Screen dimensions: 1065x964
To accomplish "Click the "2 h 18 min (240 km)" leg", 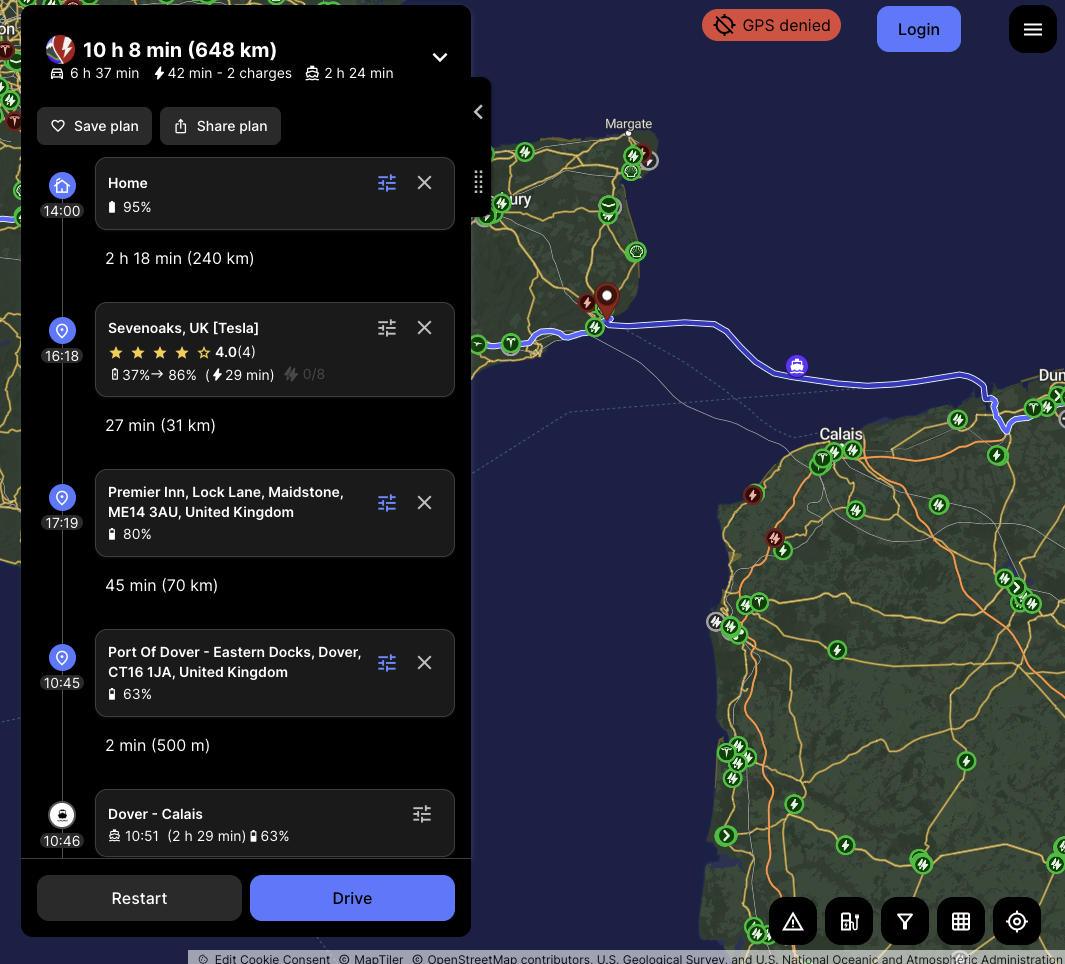I will (180, 259).
